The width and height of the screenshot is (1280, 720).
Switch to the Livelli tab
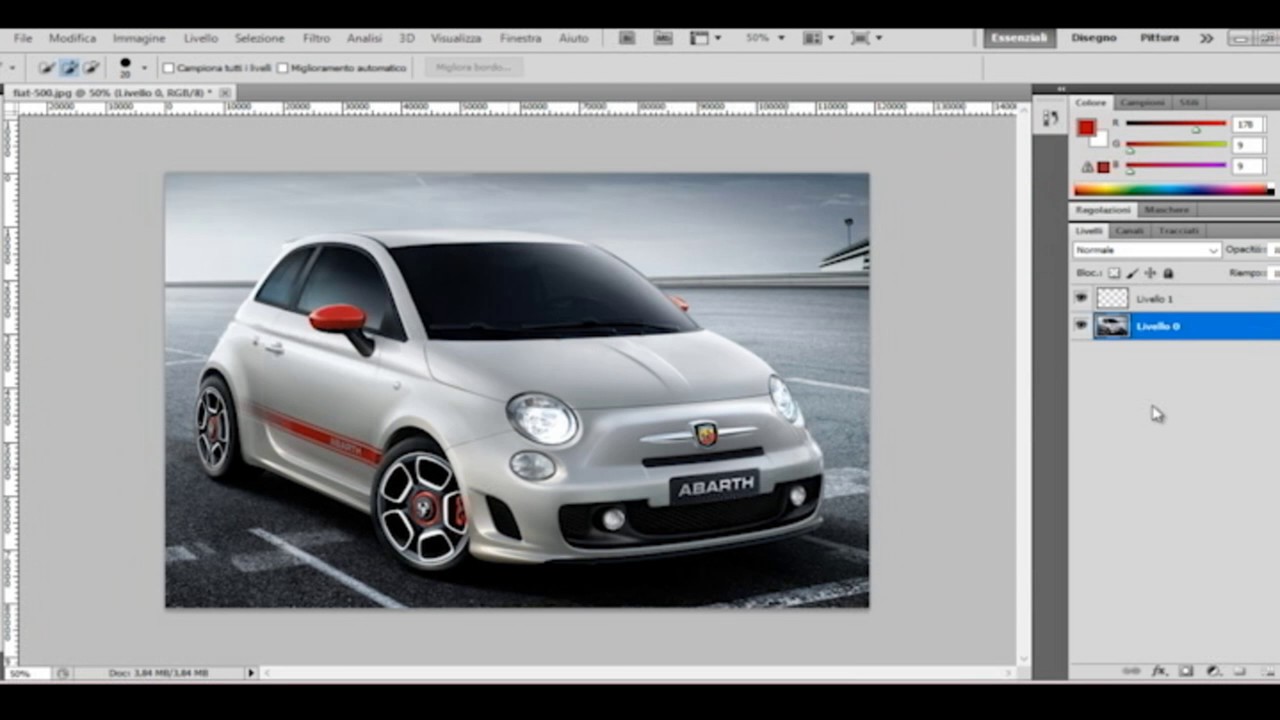coord(1088,231)
